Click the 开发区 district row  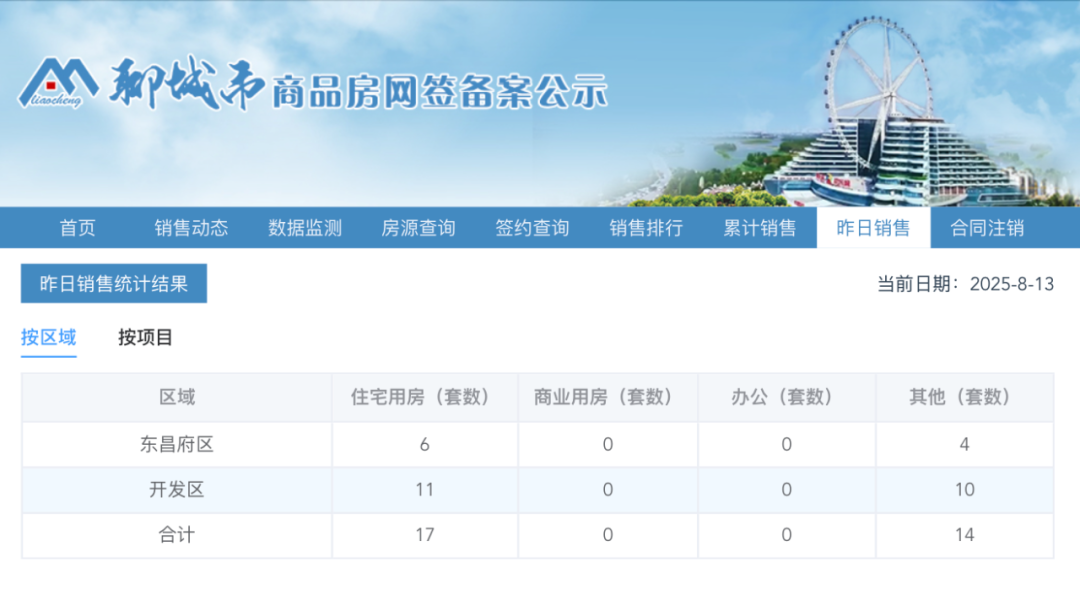click(x=176, y=489)
